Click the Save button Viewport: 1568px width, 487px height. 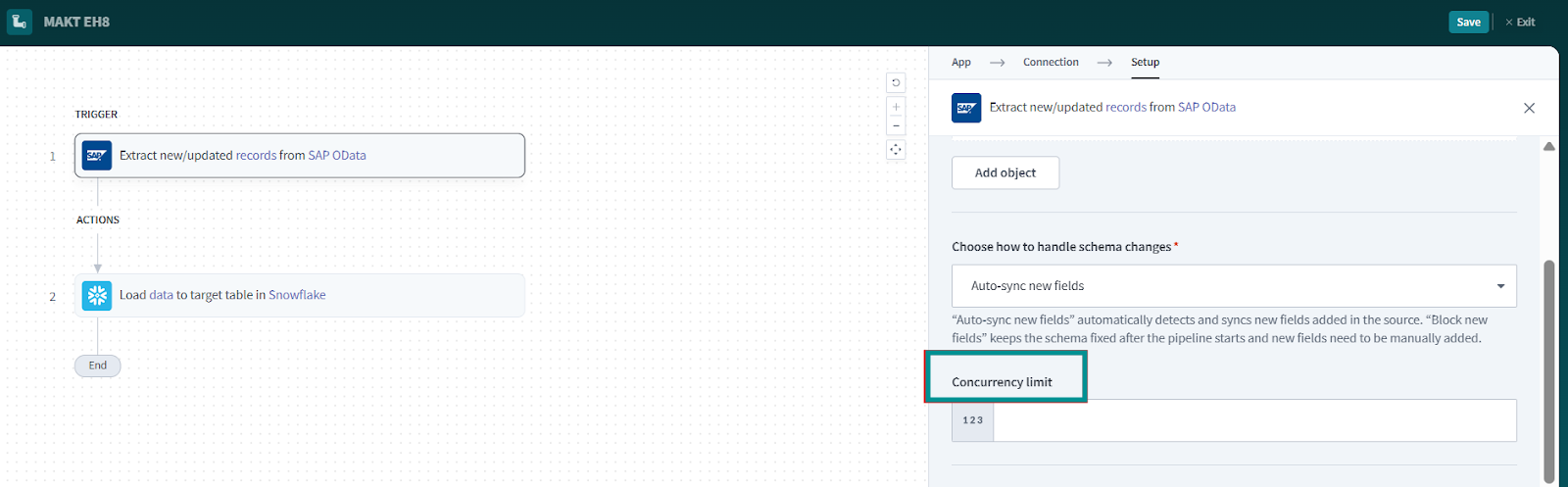(x=1468, y=22)
